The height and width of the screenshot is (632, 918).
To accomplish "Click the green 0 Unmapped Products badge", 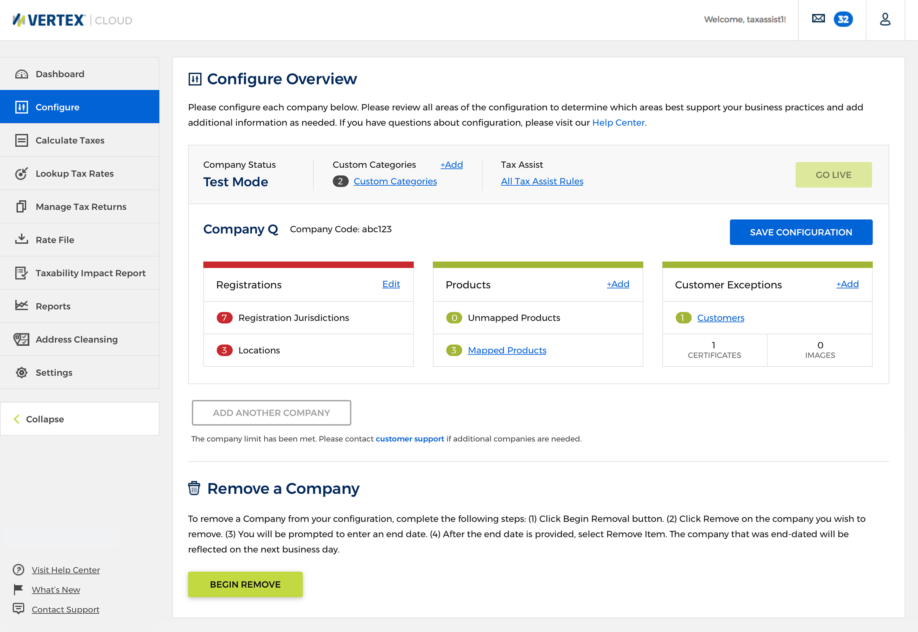I will coord(454,317).
